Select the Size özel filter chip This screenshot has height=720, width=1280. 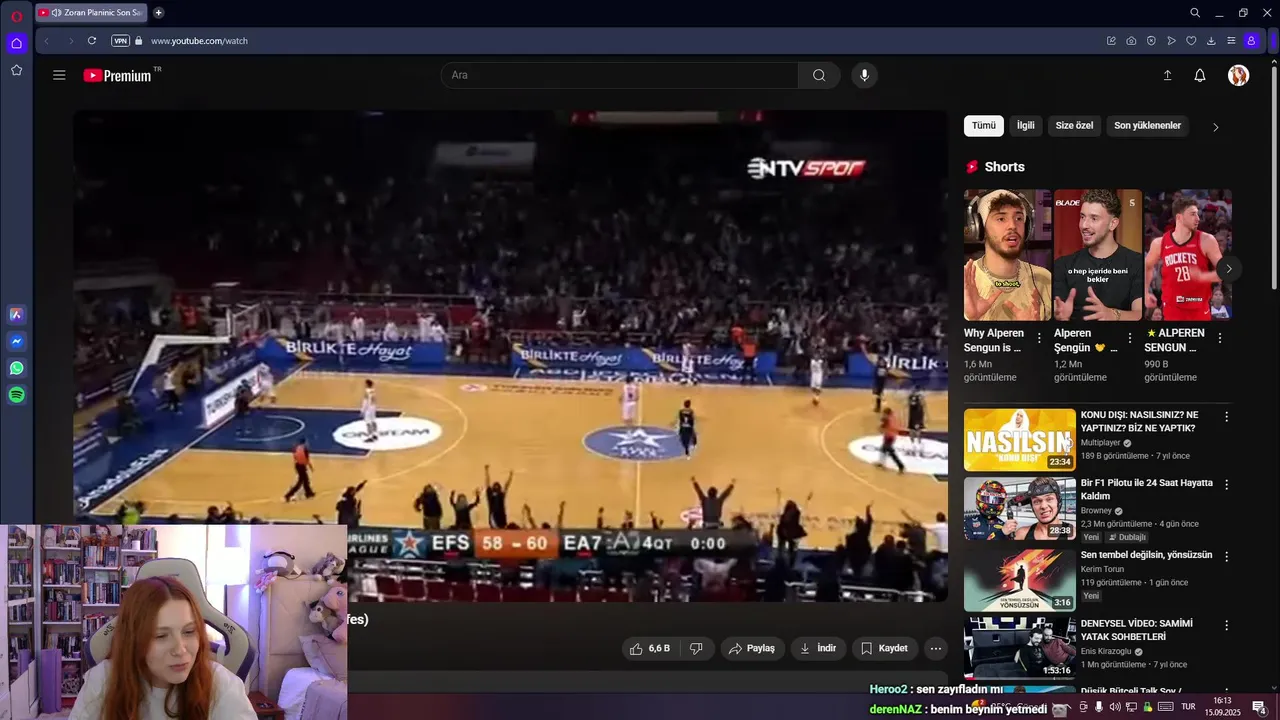click(1075, 126)
